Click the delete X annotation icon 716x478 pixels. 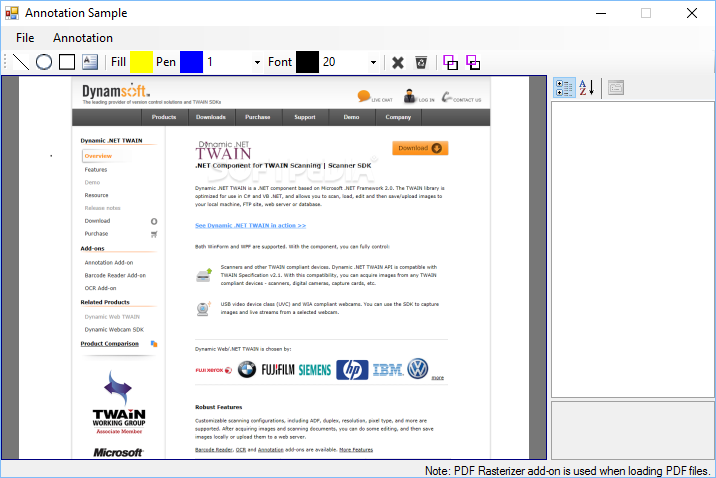398,63
